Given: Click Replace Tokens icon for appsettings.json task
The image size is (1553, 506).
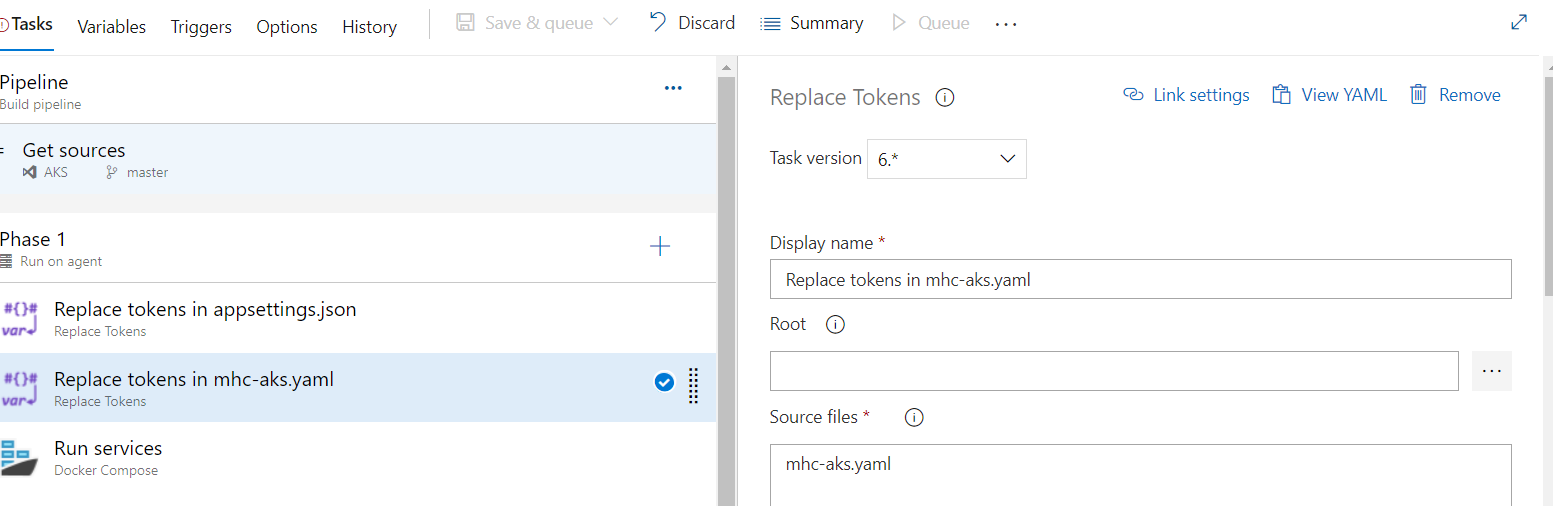Looking at the screenshot, I should click(x=20, y=318).
